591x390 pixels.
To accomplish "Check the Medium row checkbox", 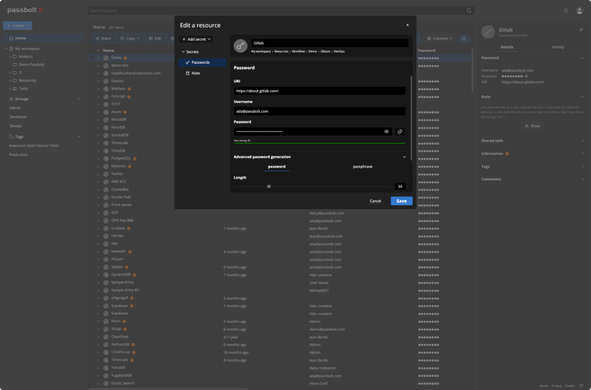I will 92,89.
